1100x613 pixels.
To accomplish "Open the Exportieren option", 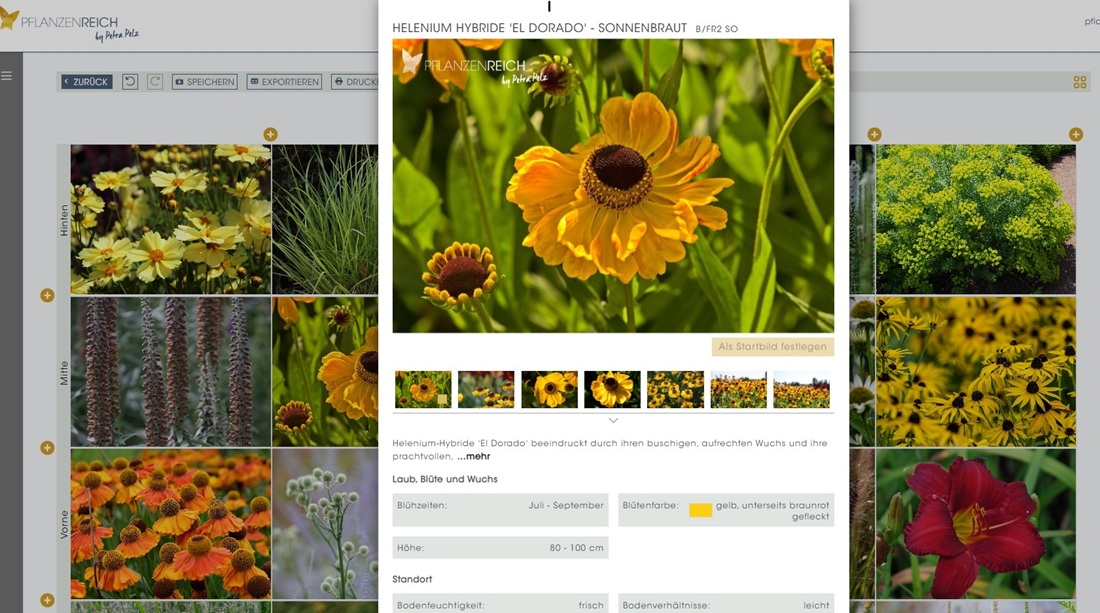I will pyautogui.click(x=285, y=82).
